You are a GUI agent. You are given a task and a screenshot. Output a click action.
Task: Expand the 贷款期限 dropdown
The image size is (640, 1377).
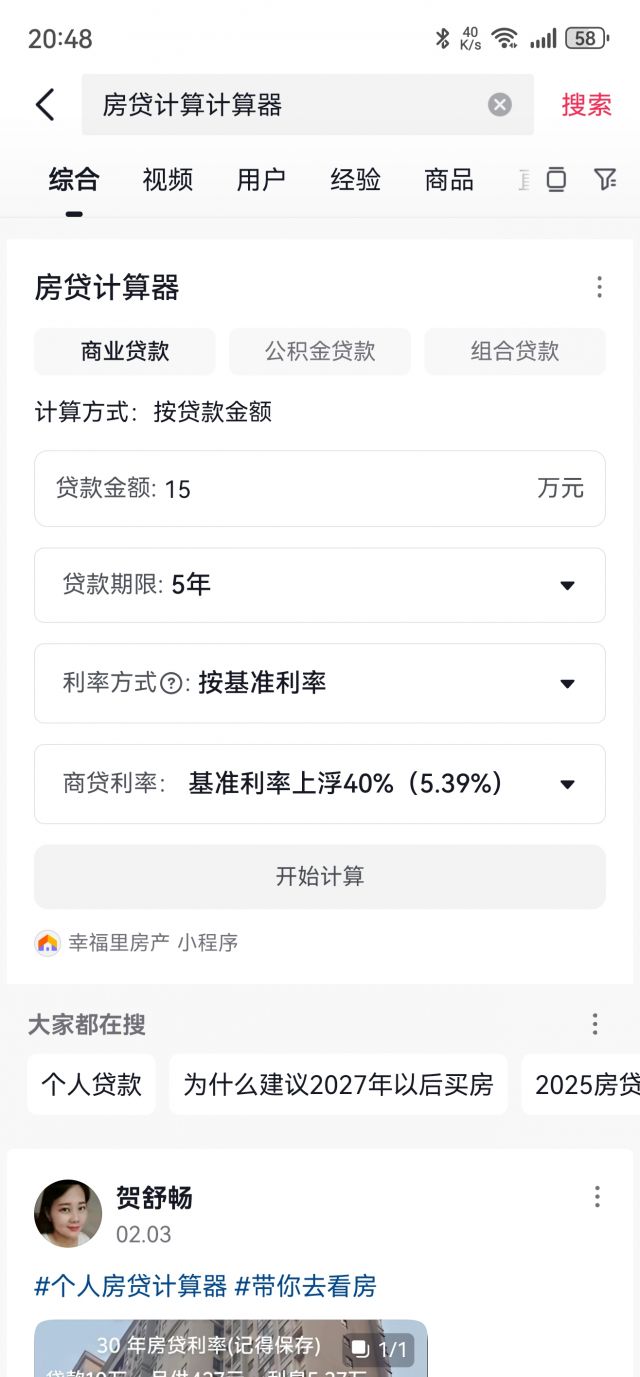567,585
